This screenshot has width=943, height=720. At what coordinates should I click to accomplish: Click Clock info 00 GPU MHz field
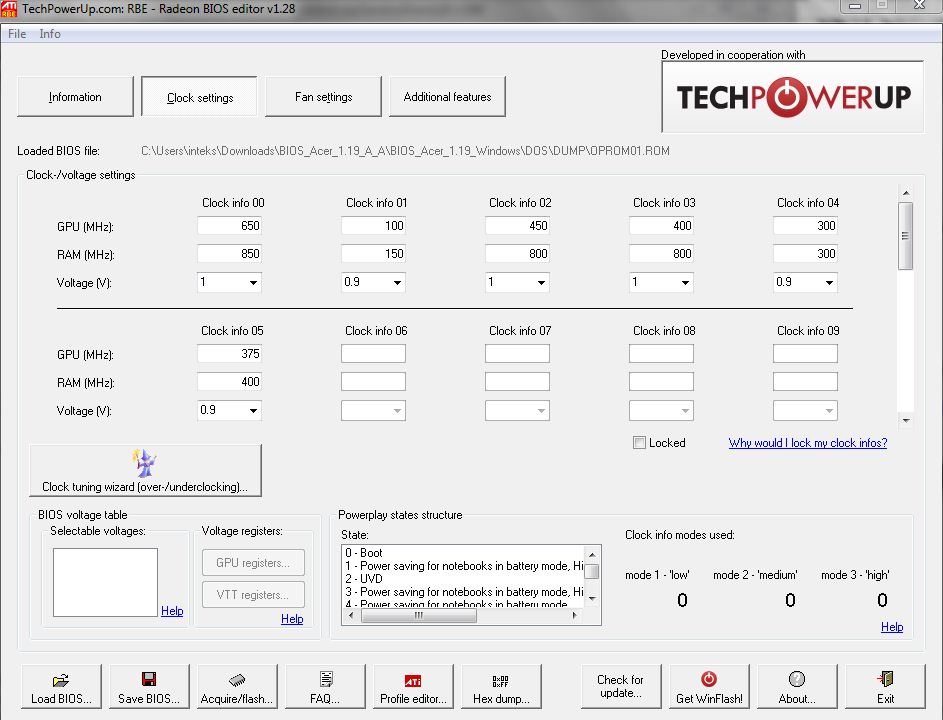pyautogui.click(x=229, y=226)
